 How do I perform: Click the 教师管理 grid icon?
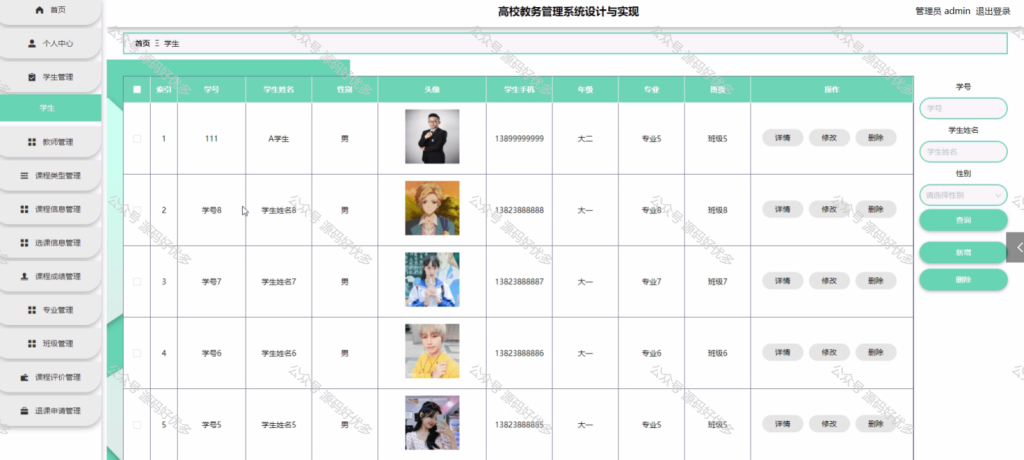(32, 142)
